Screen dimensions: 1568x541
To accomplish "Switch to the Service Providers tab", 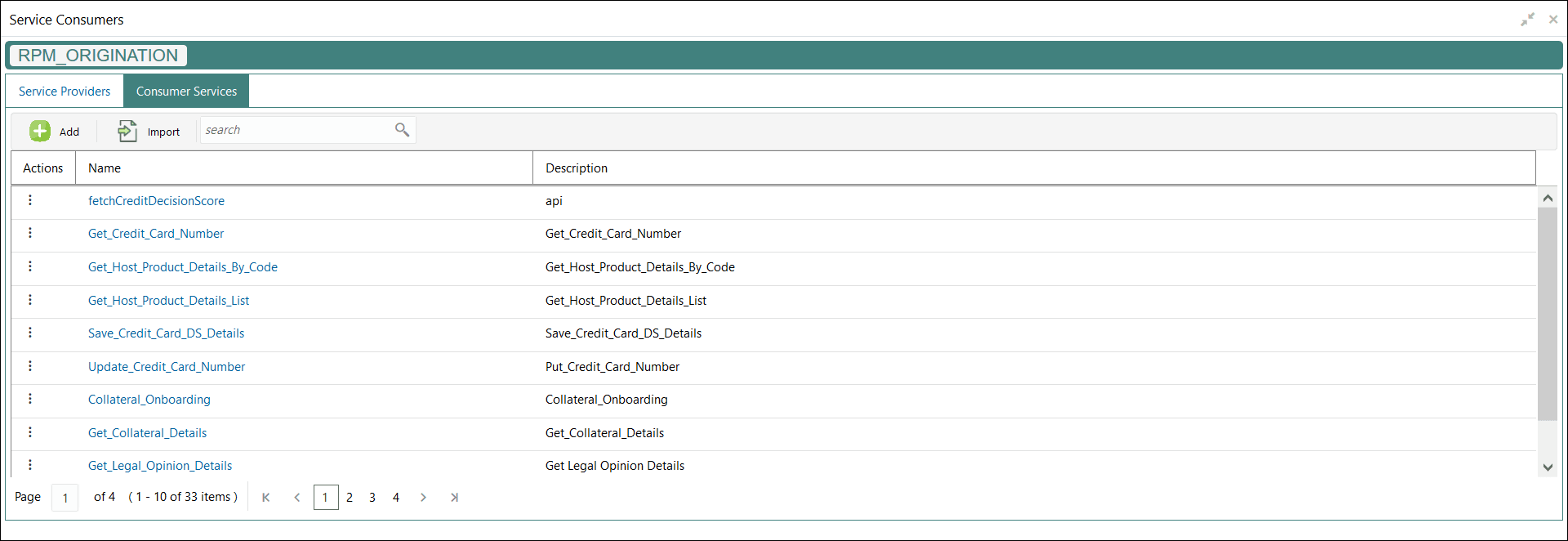I will click(65, 92).
